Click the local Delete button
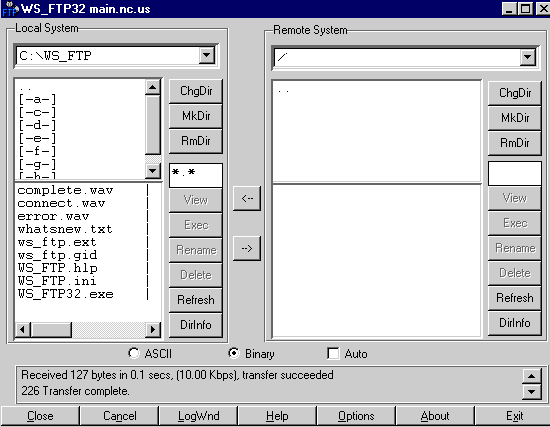 pos(196,275)
